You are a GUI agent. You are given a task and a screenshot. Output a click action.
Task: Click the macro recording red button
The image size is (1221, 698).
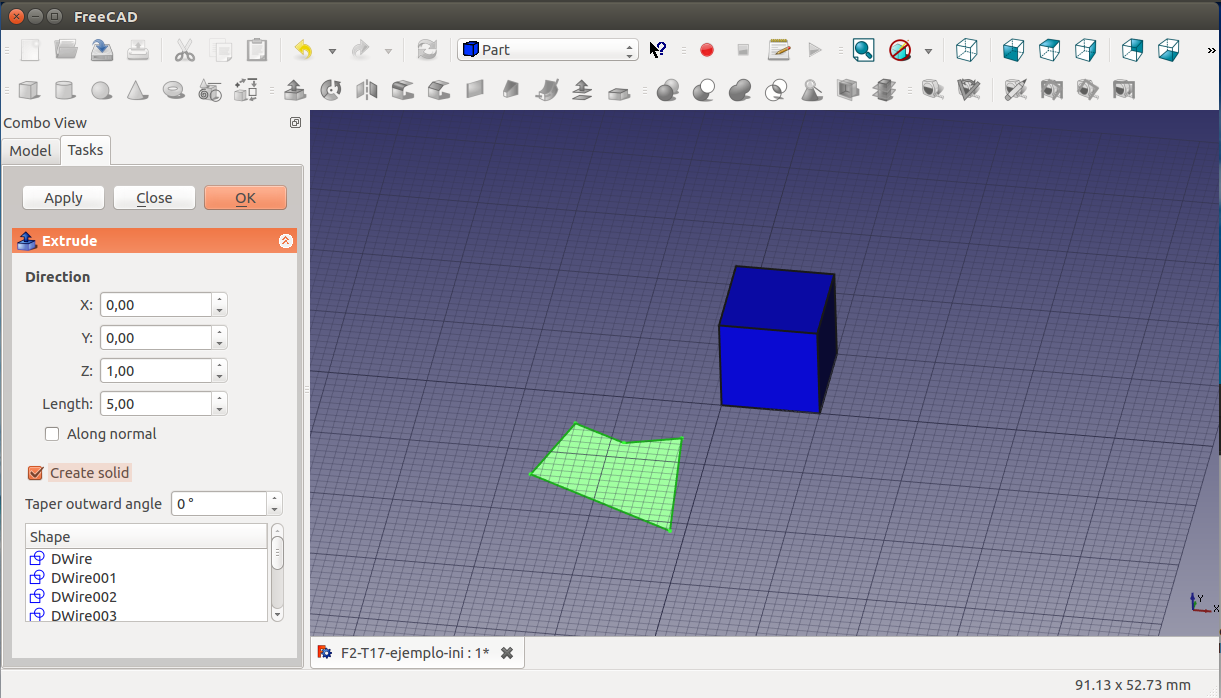707,50
